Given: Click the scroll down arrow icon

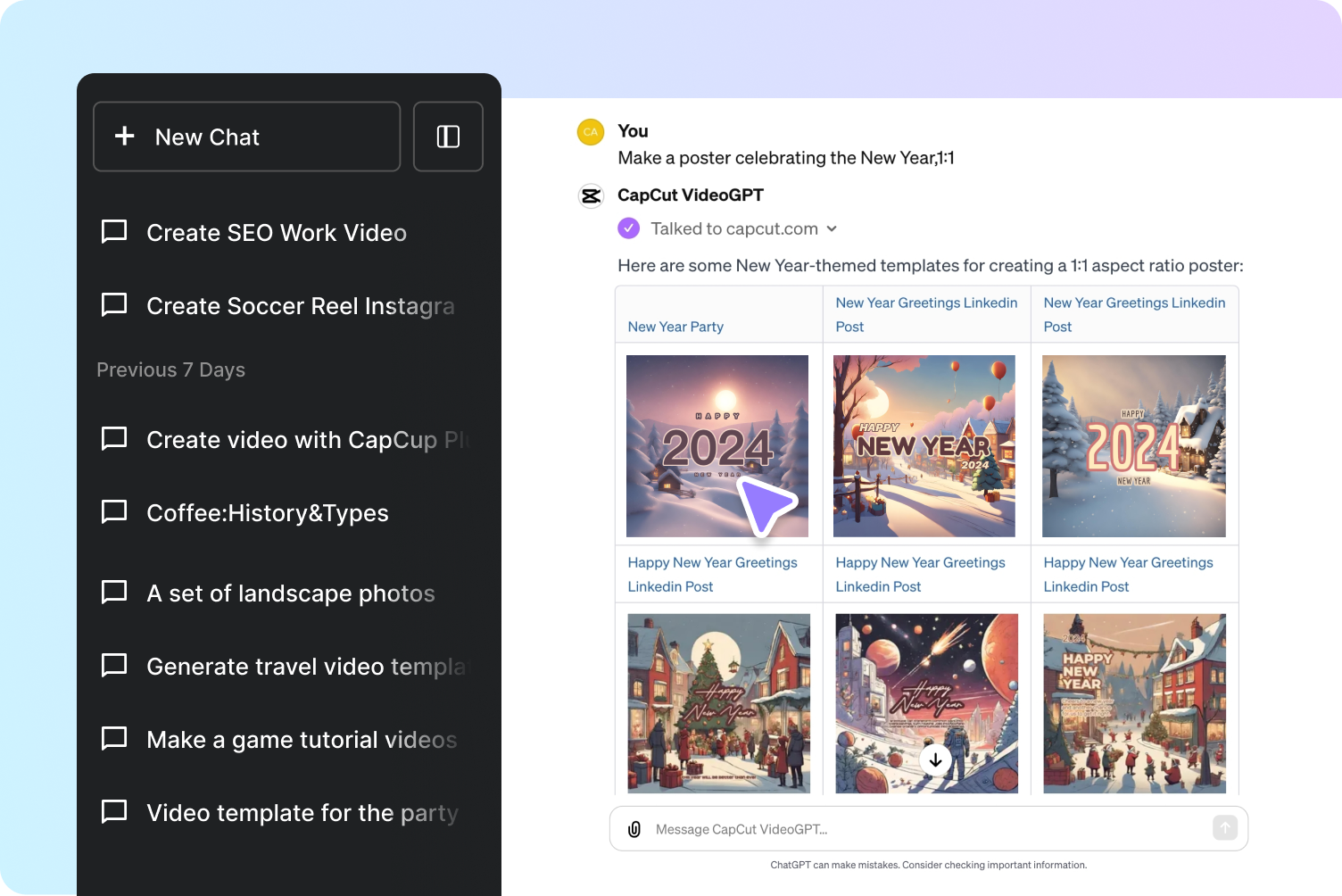Looking at the screenshot, I should [935, 760].
